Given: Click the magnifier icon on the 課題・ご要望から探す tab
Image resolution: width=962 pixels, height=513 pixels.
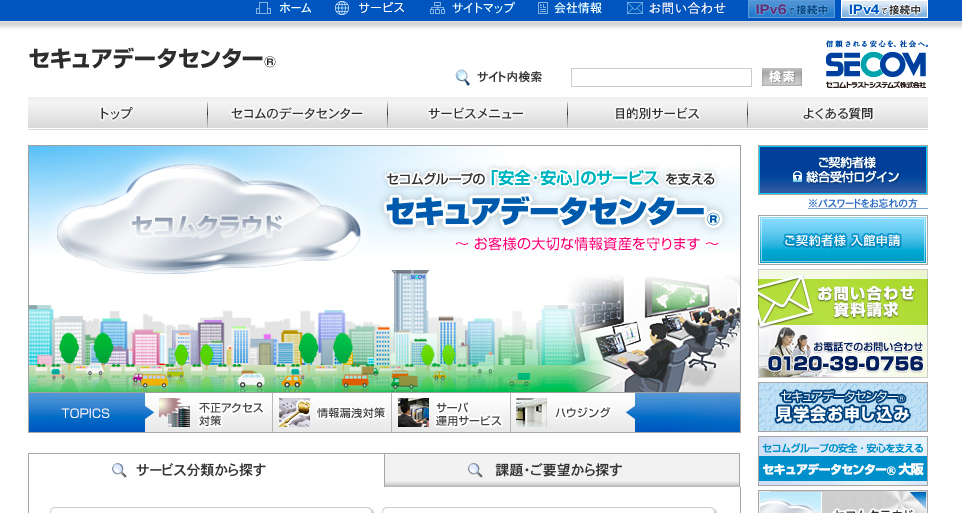Looking at the screenshot, I should click(475, 471).
